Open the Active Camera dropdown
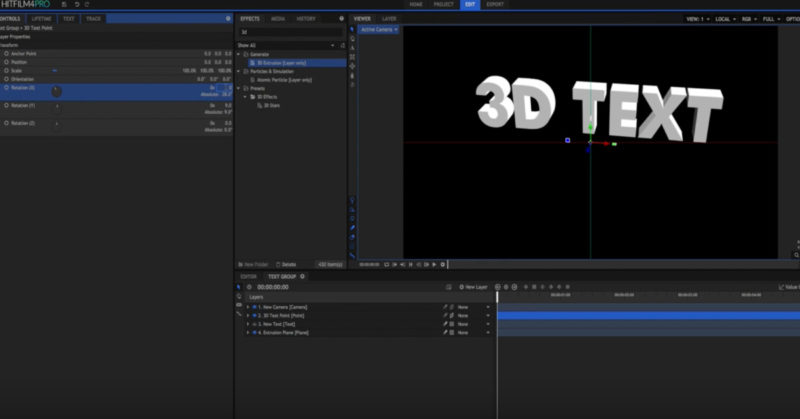The width and height of the screenshot is (800, 419). click(379, 30)
